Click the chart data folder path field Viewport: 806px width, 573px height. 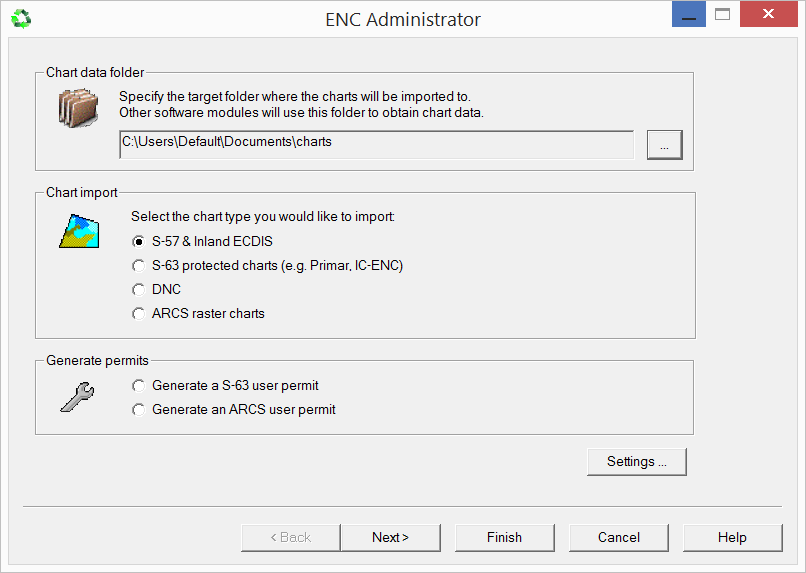[376, 143]
